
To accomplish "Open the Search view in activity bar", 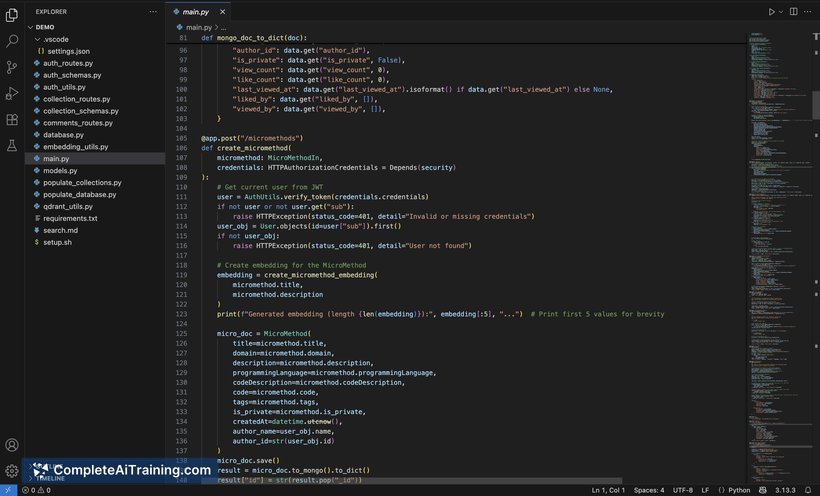I will click(12, 41).
